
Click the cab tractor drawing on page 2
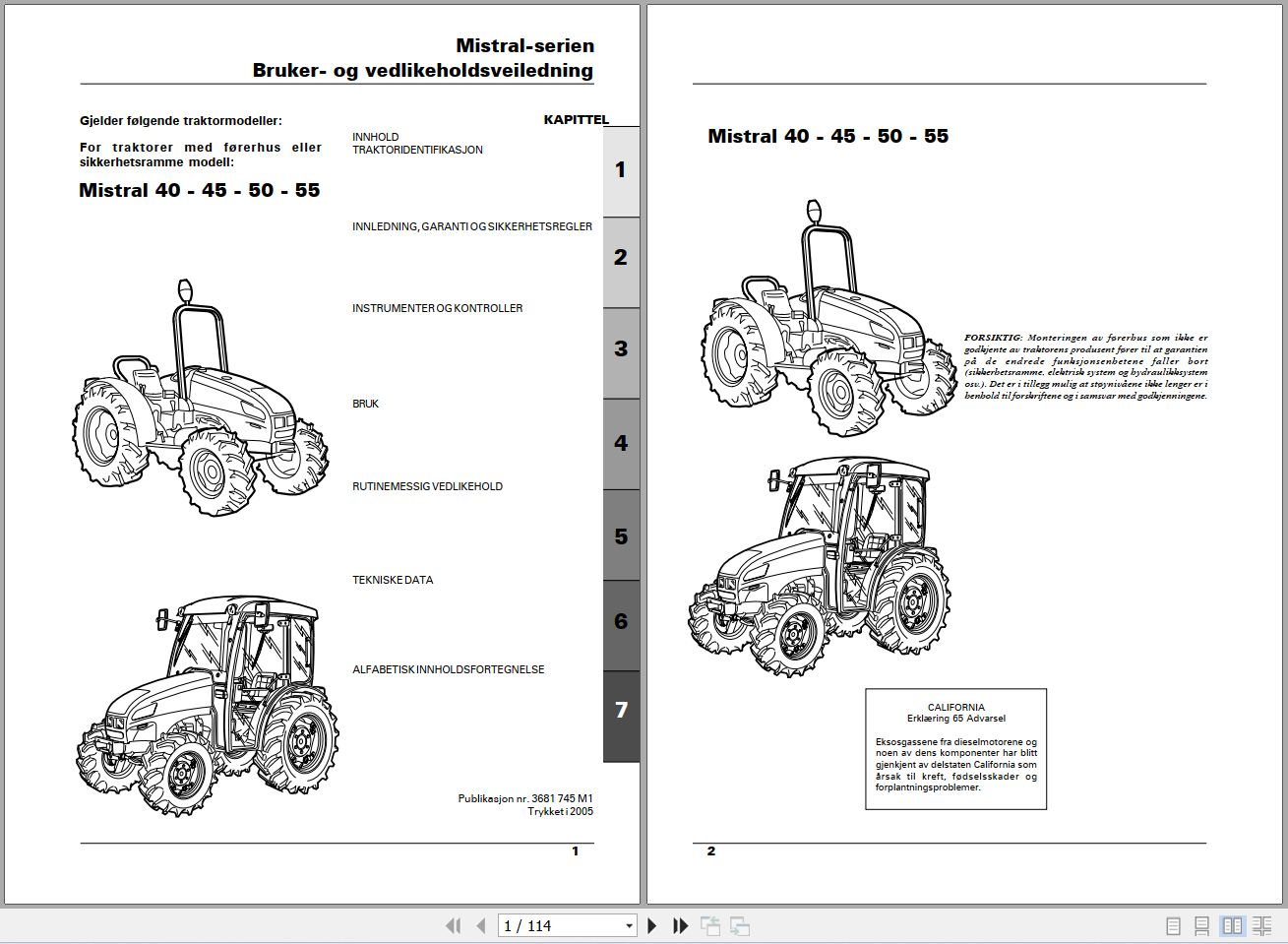(820, 566)
